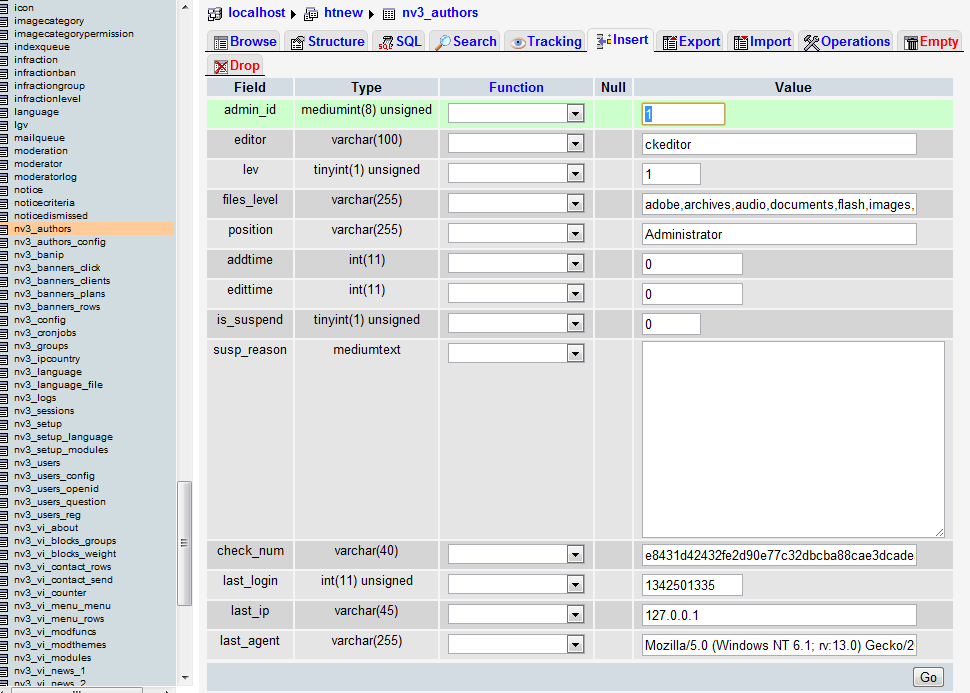The height and width of the screenshot is (693, 970).
Task: Open function dropdown for susp_reason
Action: coord(516,353)
